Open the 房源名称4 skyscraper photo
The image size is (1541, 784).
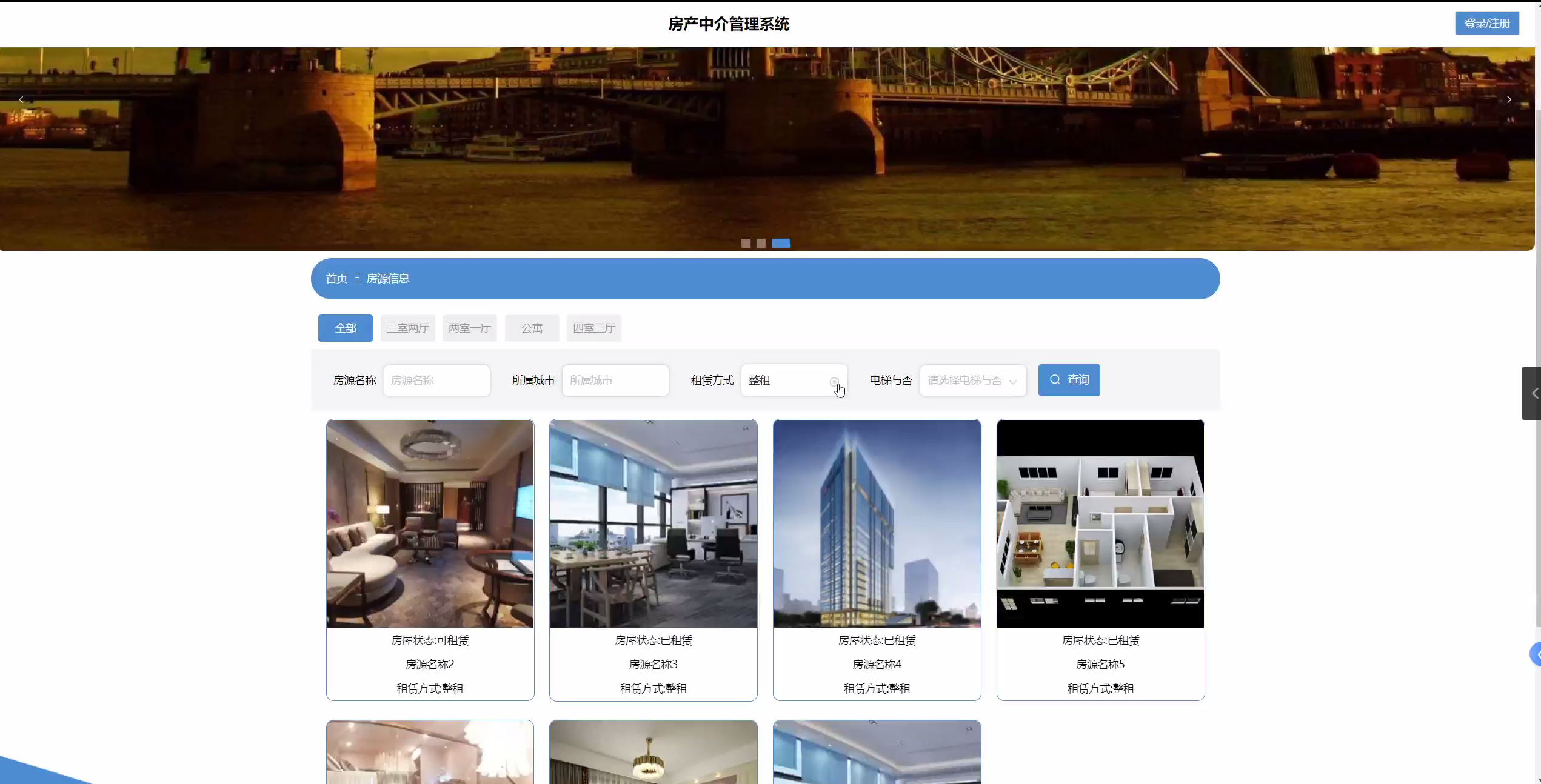[x=877, y=523]
